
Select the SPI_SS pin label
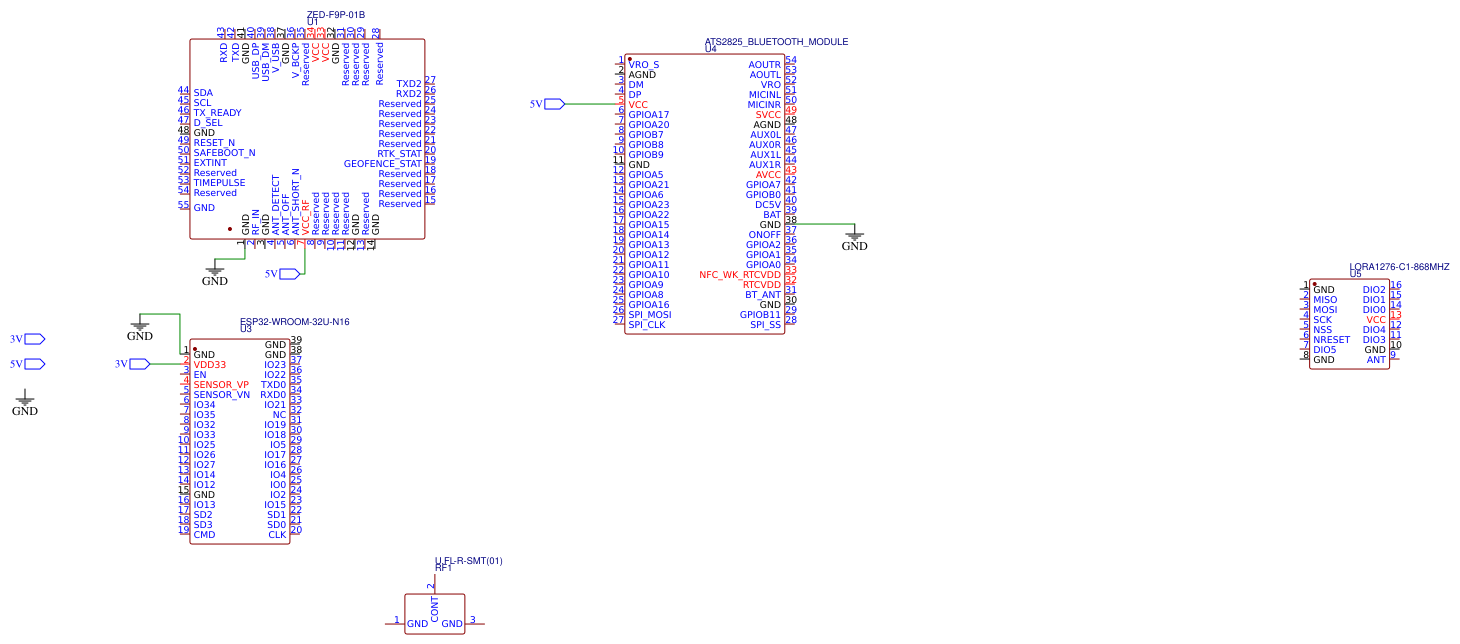coord(766,325)
